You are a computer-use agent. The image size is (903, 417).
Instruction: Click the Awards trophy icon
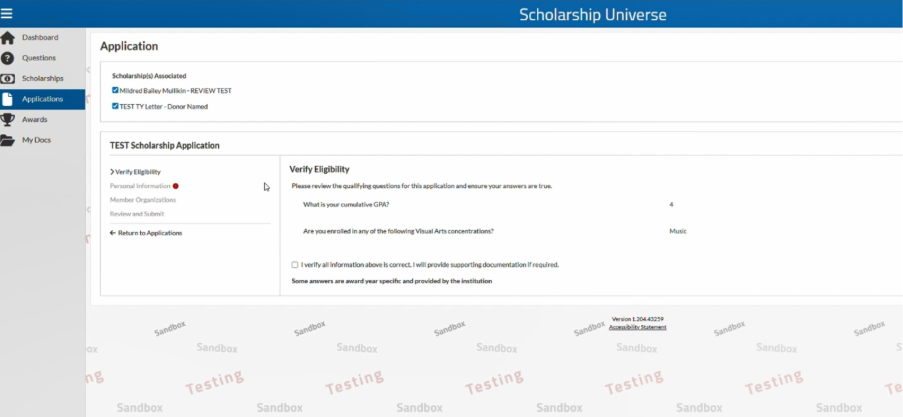7,120
